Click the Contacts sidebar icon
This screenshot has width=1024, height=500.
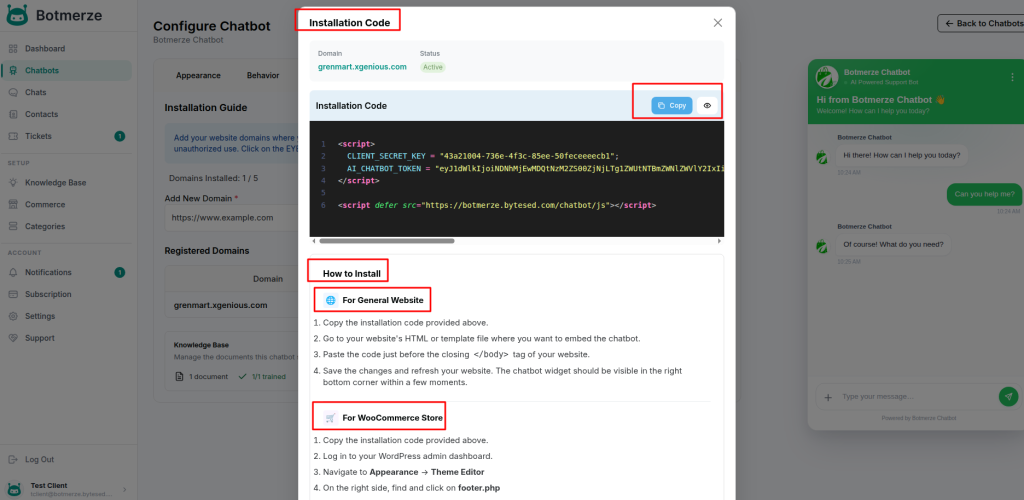pos(14,114)
